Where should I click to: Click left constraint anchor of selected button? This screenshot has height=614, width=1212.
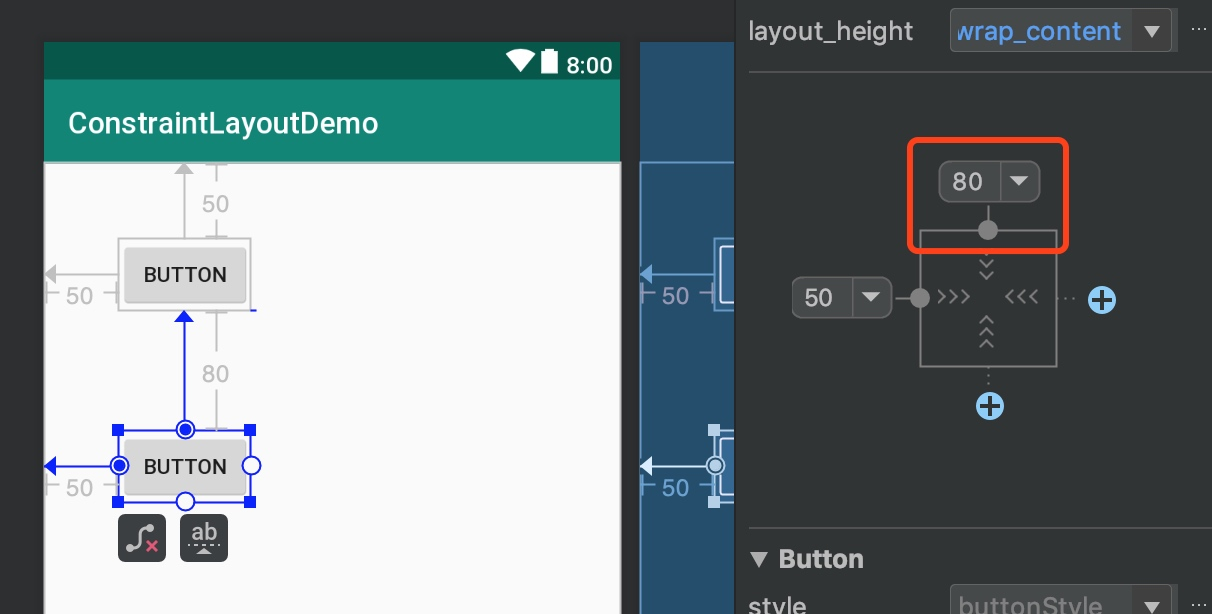tap(119, 466)
